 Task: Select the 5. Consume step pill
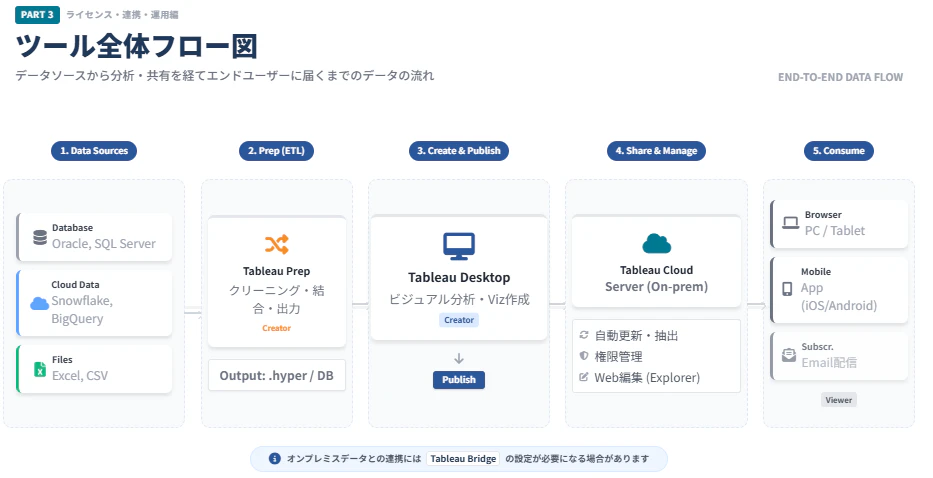coord(838,151)
